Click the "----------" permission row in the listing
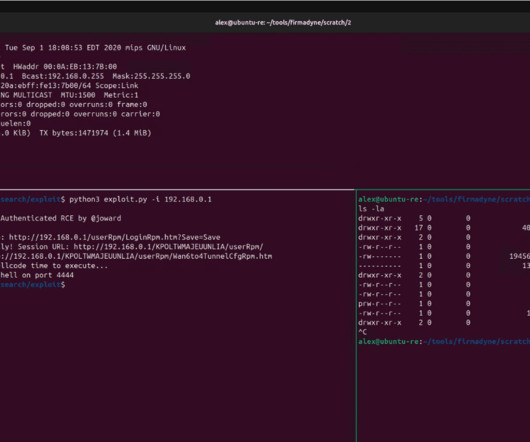 [x=444, y=266]
